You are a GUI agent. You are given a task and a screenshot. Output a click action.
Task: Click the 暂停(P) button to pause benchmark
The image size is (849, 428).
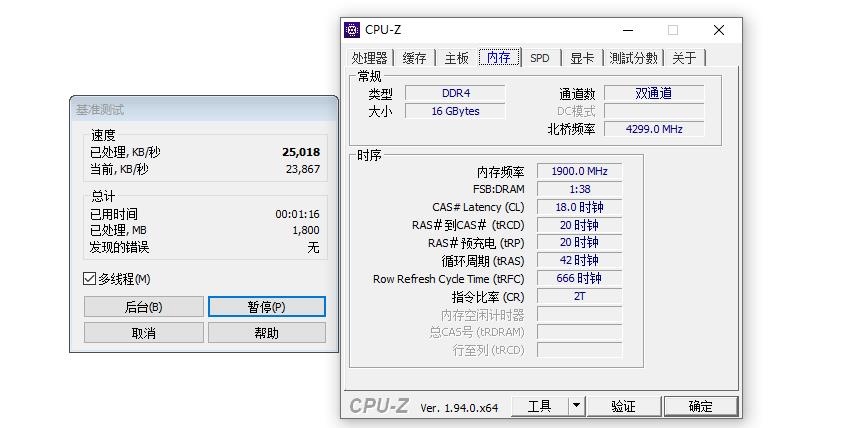(266, 307)
